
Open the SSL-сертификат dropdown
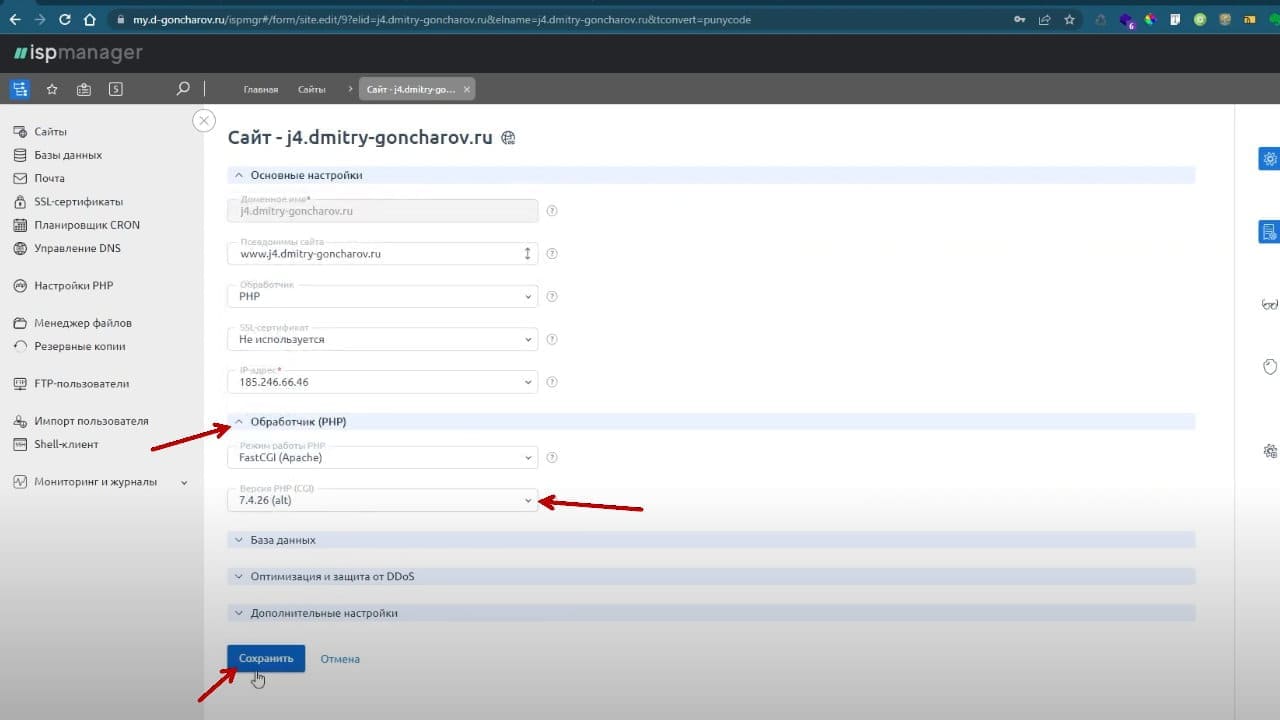coord(382,339)
